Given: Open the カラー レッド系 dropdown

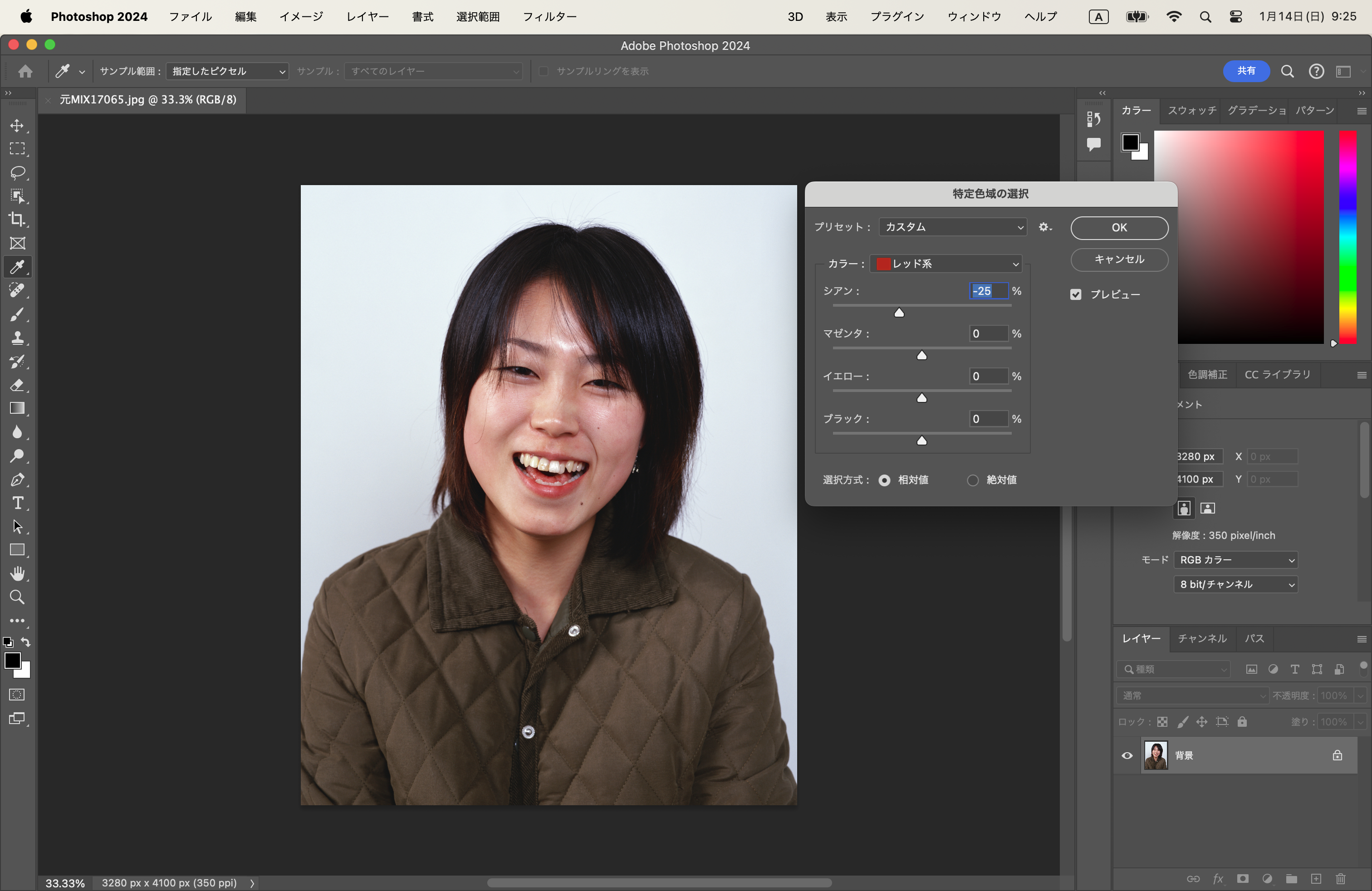Looking at the screenshot, I should pos(946,264).
